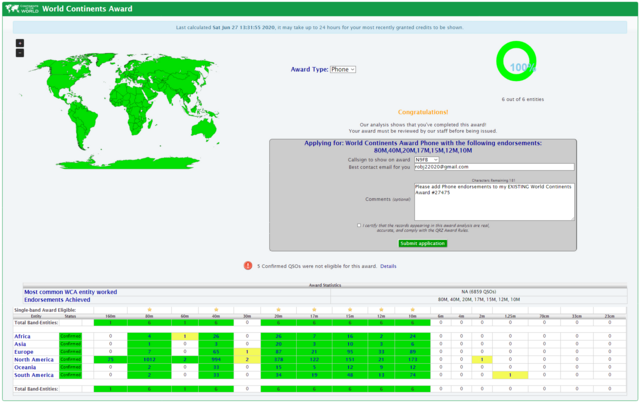Viewport: 640px width, 402px height.
Task: Click the yellow Europe 30m cell
Action: [247, 352]
